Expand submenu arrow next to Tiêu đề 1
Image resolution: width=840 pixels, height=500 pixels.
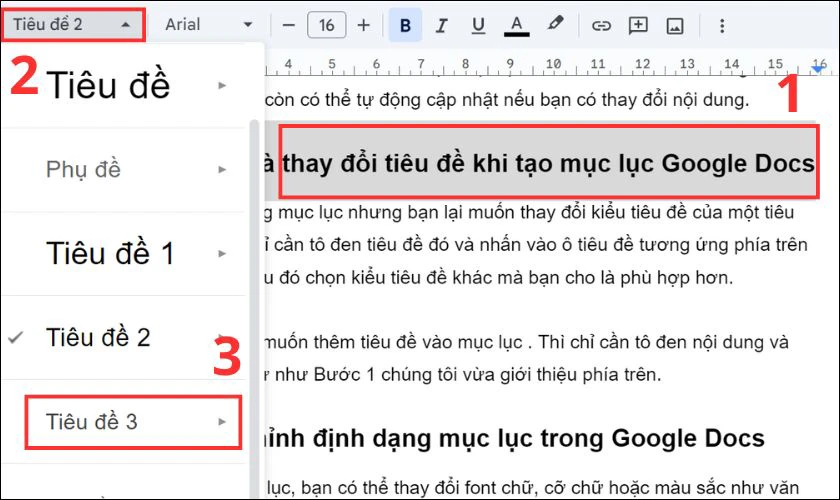pos(222,253)
